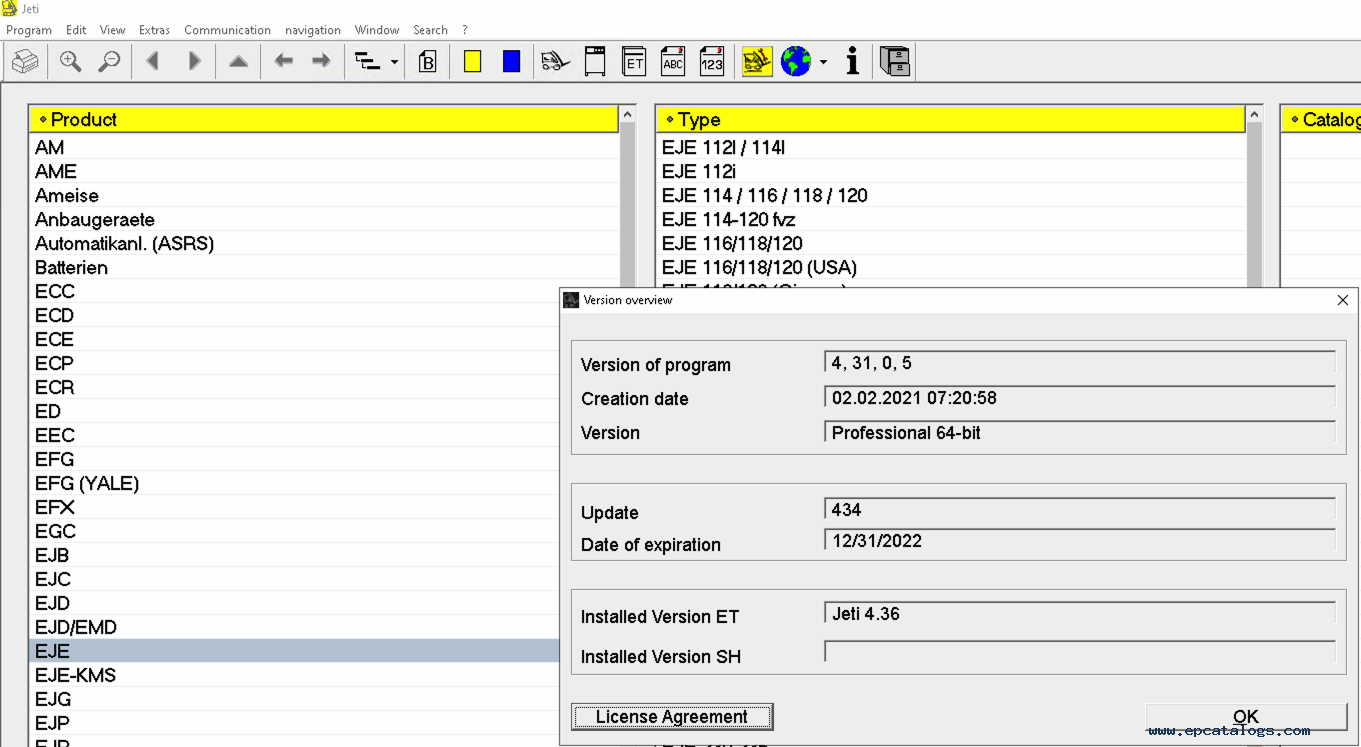Open the ? help menu

click(x=465, y=30)
